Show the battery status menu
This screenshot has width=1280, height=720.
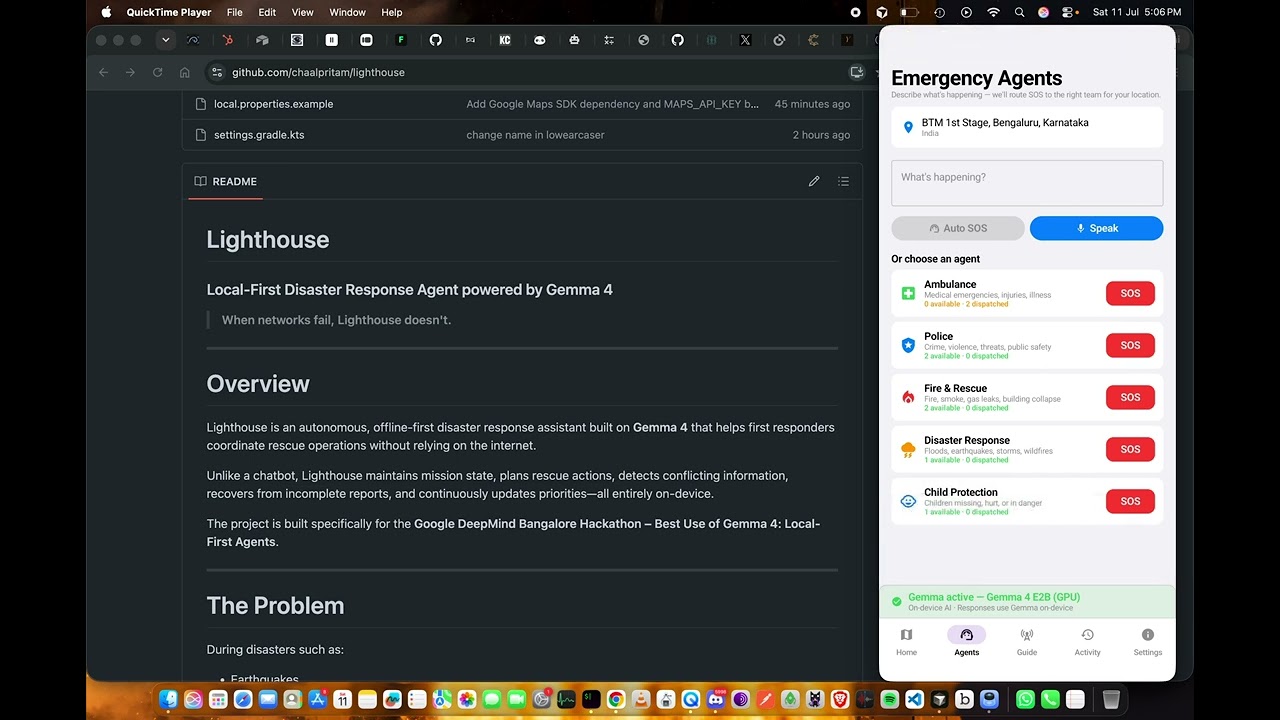coord(909,12)
